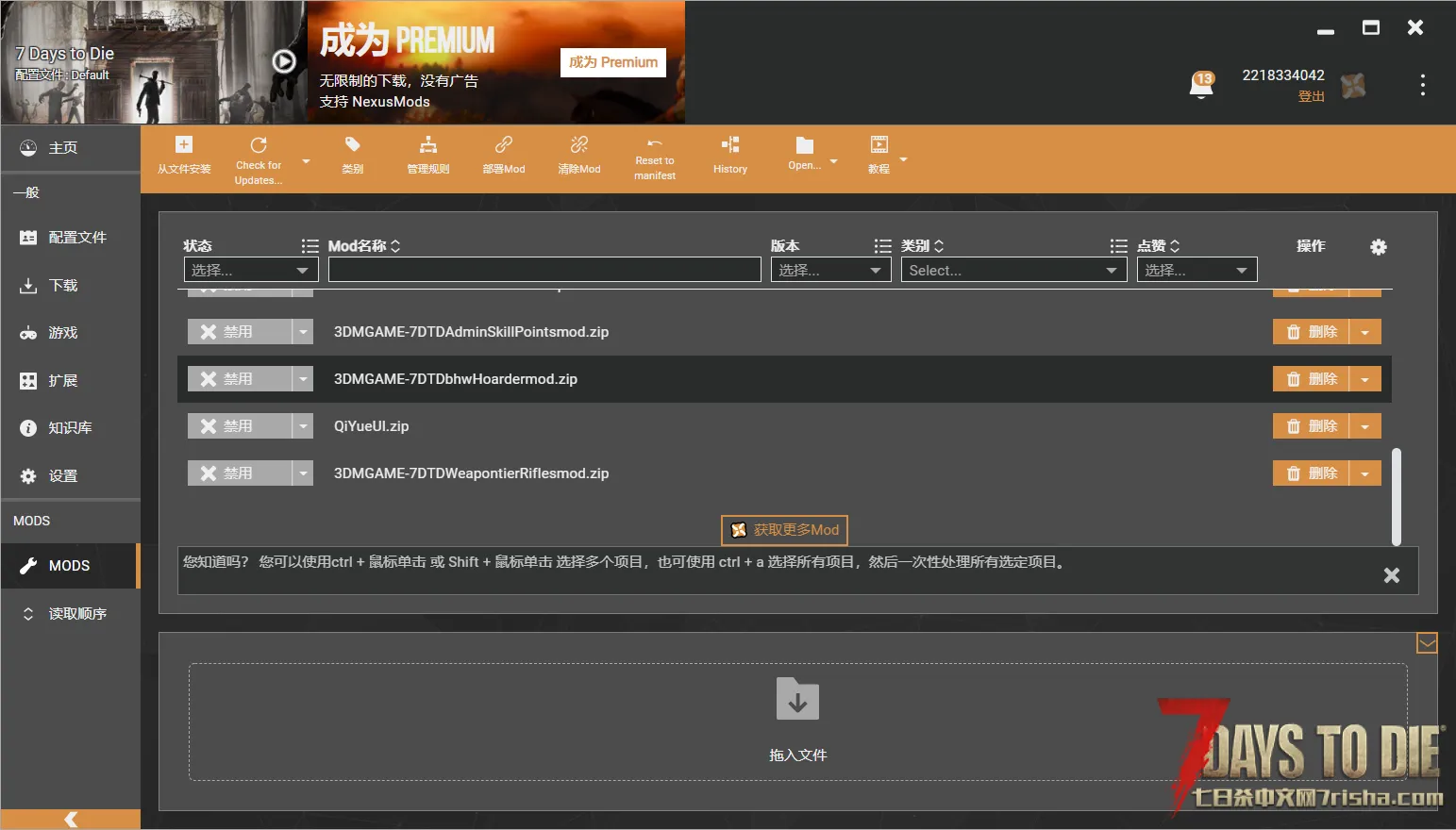The width and height of the screenshot is (1456, 830).
Task: Open 点赞 filter 选择 dropdown
Action: [1197, 270]
